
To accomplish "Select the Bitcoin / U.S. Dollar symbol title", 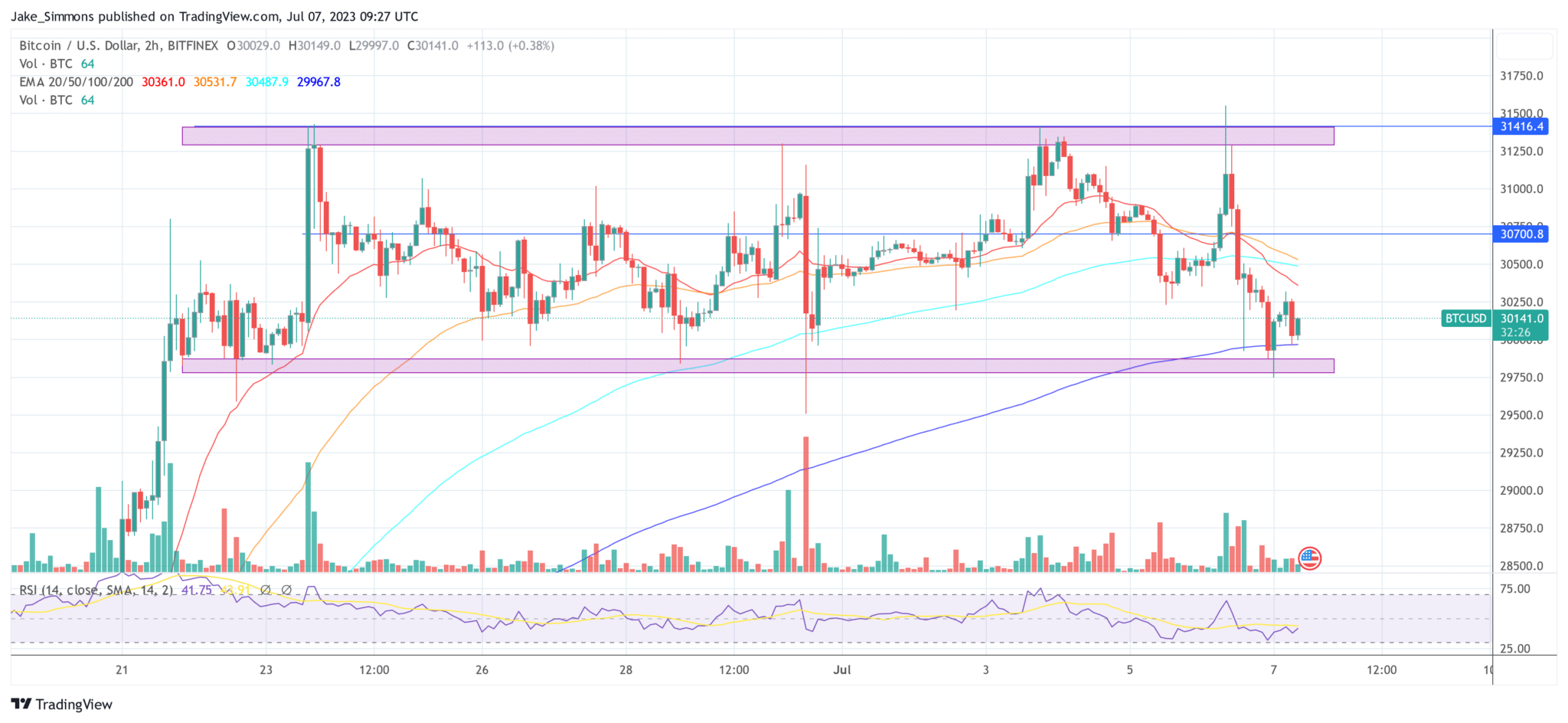I will [118, 46].
